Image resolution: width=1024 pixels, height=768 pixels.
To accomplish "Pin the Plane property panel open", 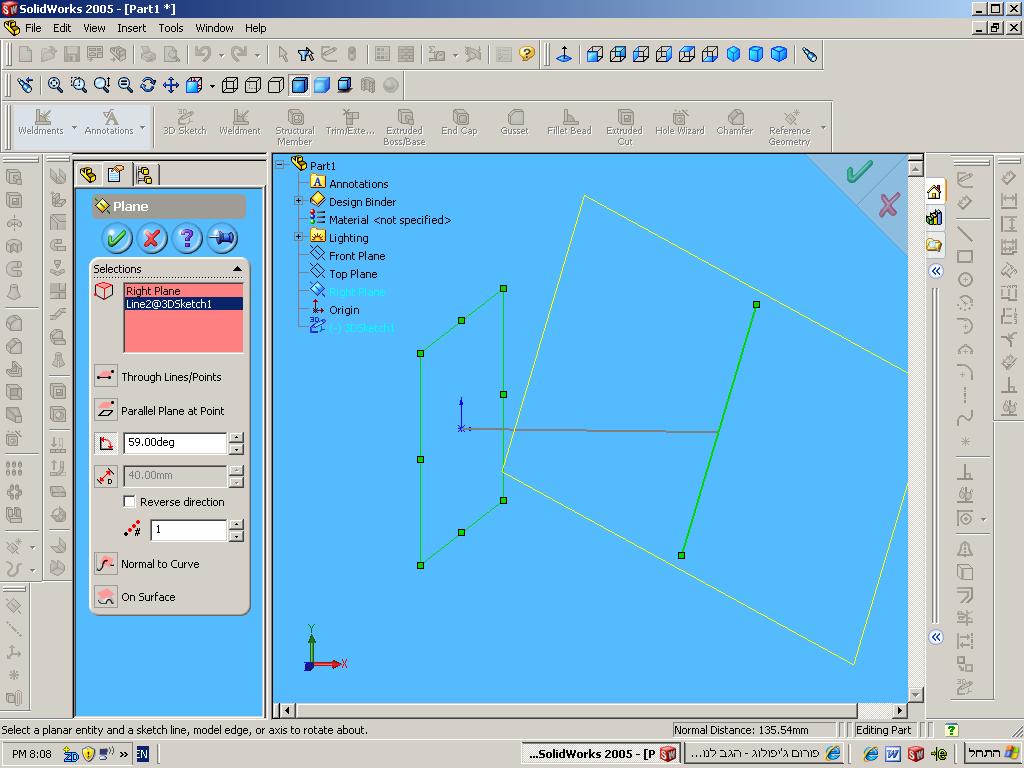I will tap(222, 238).
